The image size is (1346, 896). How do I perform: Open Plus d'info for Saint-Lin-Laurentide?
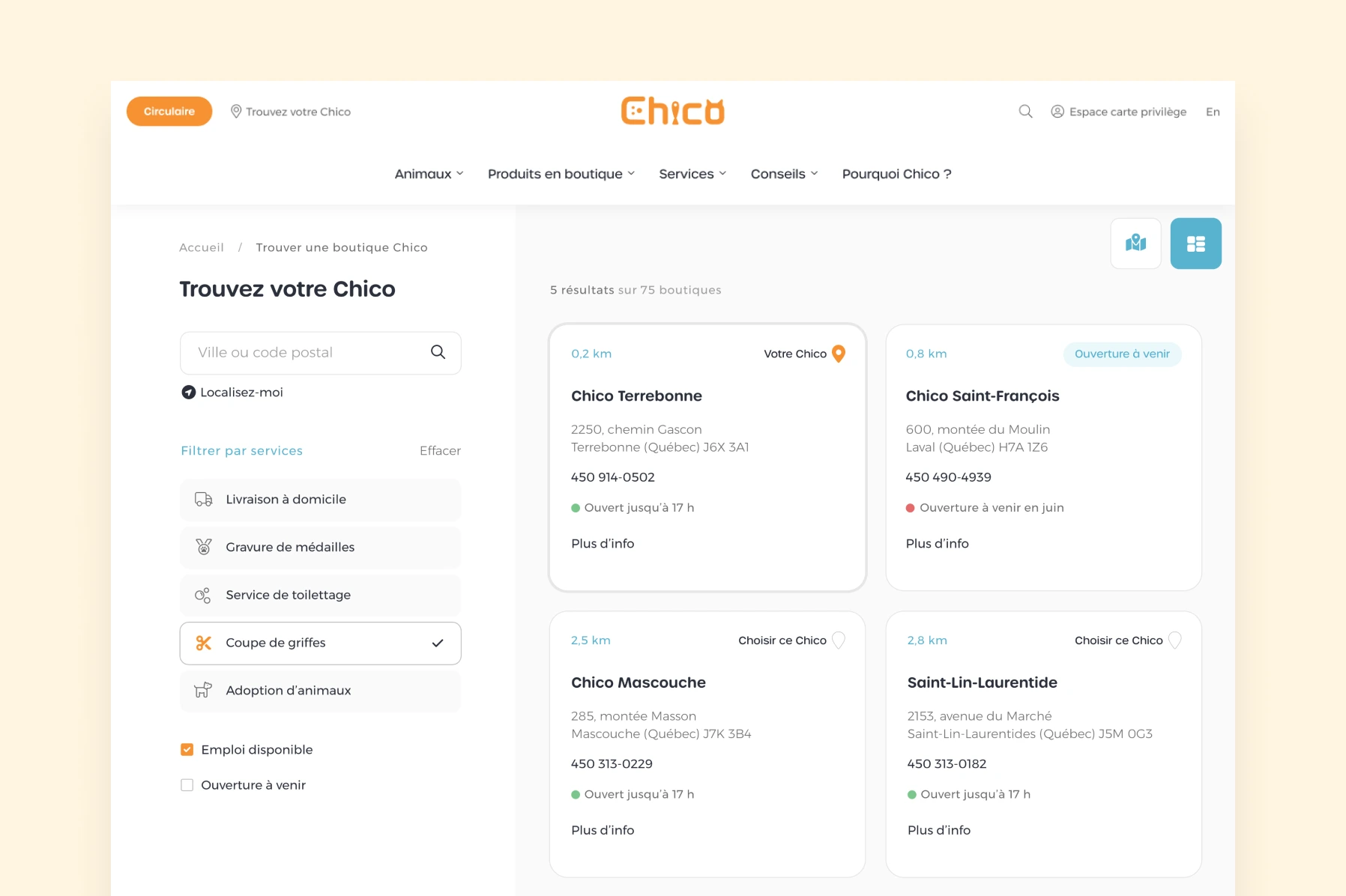[x=939, y=831]
